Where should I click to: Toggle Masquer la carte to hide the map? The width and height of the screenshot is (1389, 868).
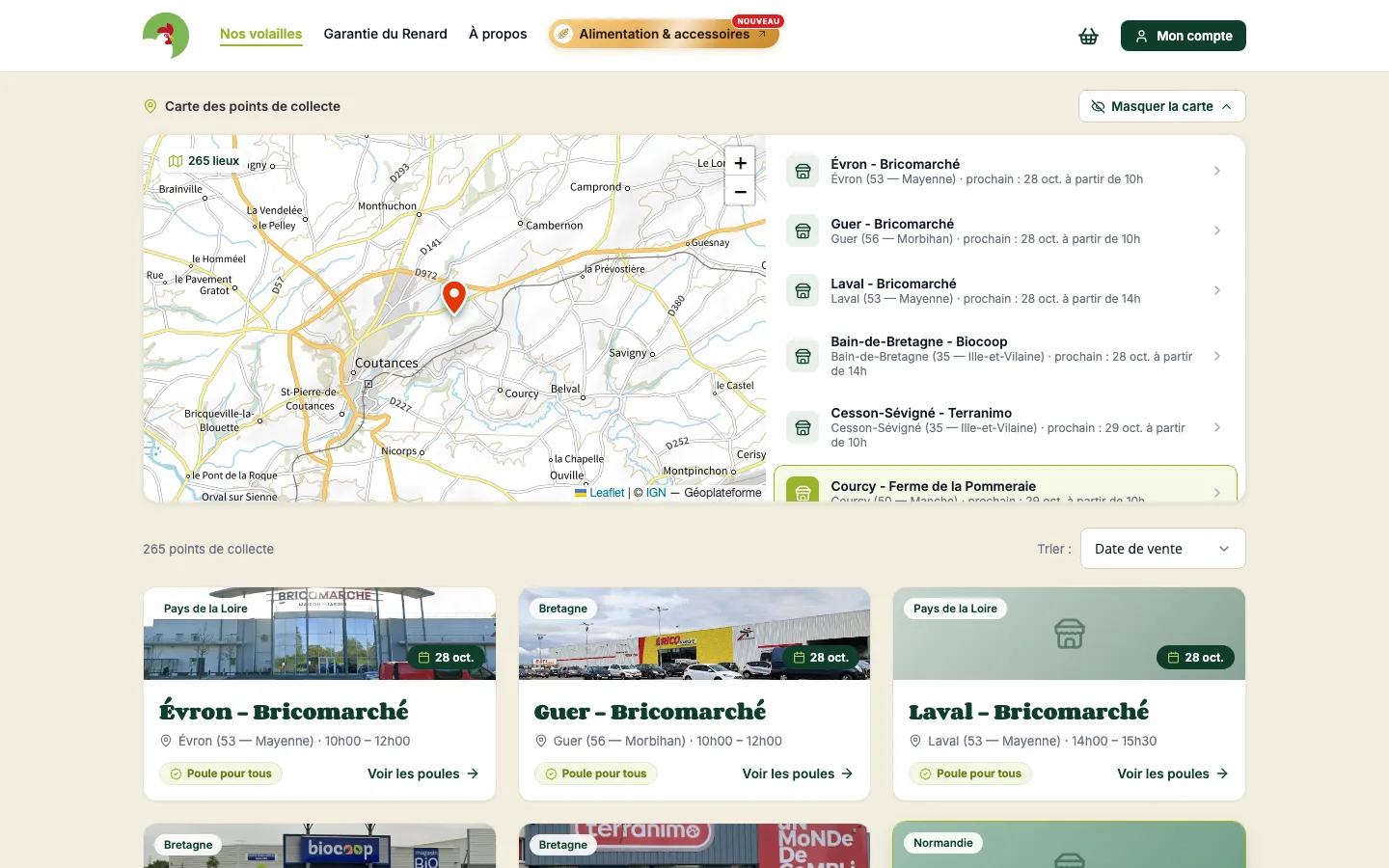point(1161,106)
